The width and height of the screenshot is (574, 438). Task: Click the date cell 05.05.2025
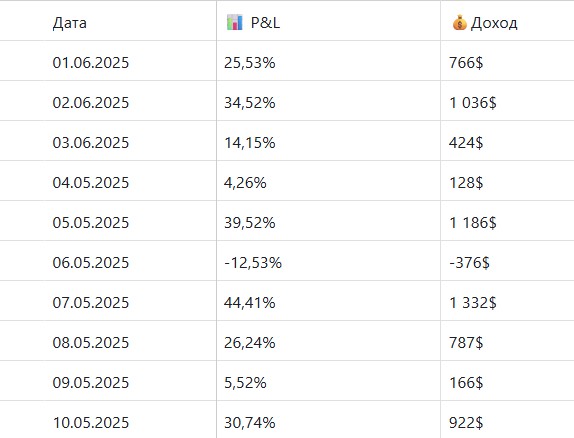91,222
